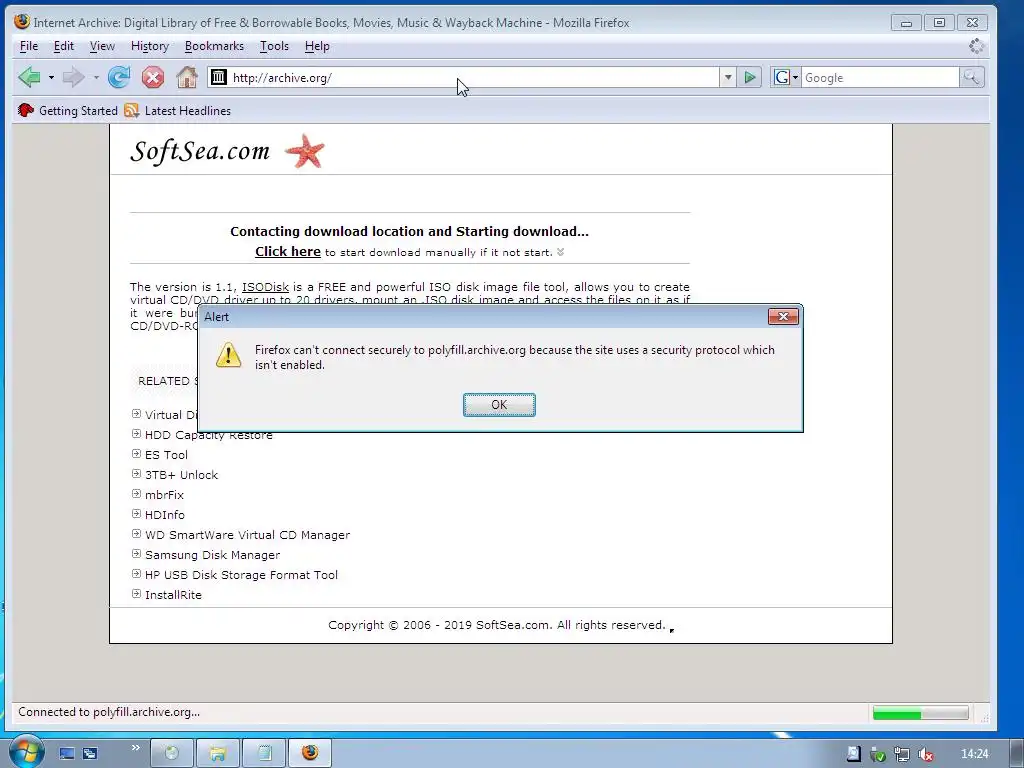
Task: Click the search magnifier icon
Action: coord(971,78)
